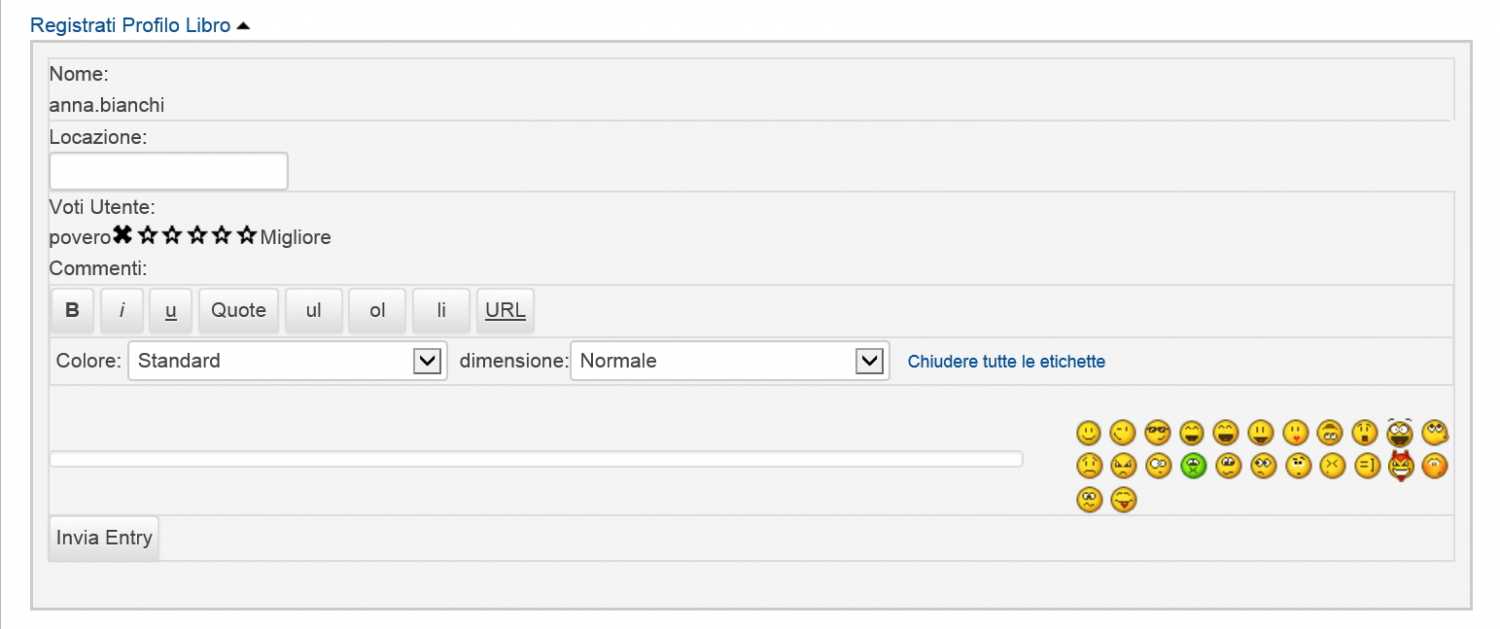Image resolution: width=1500 pixels, height=629 pixels.
Task: Insert the kissing red-lips emoticon
Action: (1296, 433)
